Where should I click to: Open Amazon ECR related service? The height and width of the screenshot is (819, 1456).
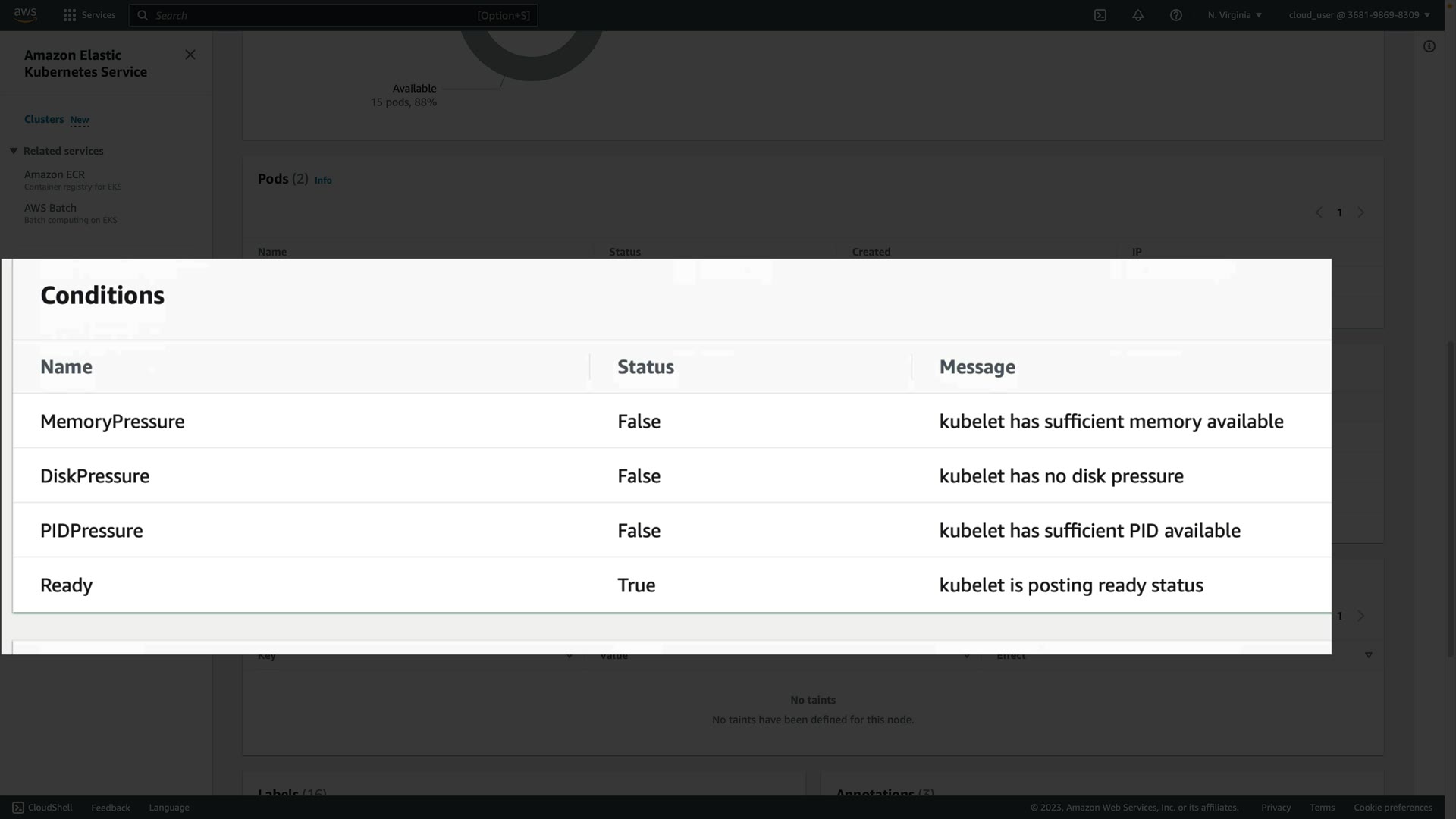tap(55, 174)
